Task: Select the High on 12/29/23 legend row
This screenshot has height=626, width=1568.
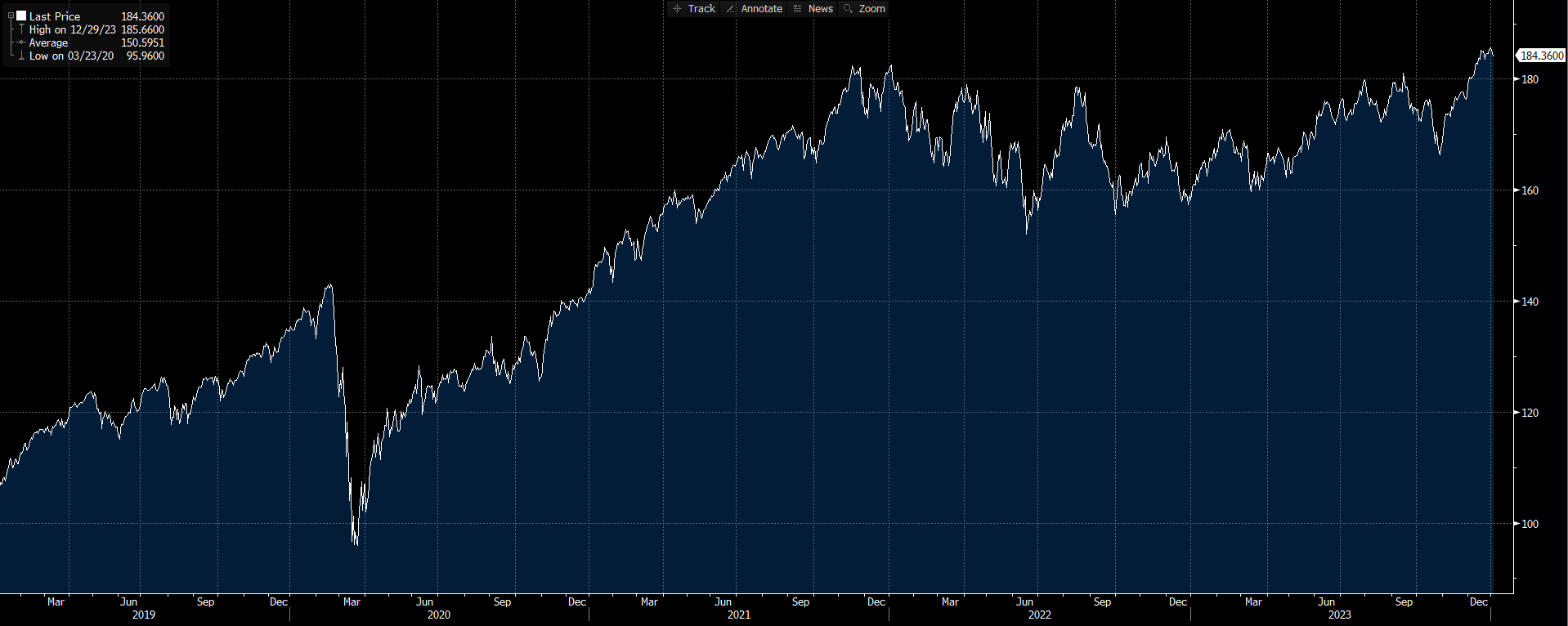Action: 72,29
